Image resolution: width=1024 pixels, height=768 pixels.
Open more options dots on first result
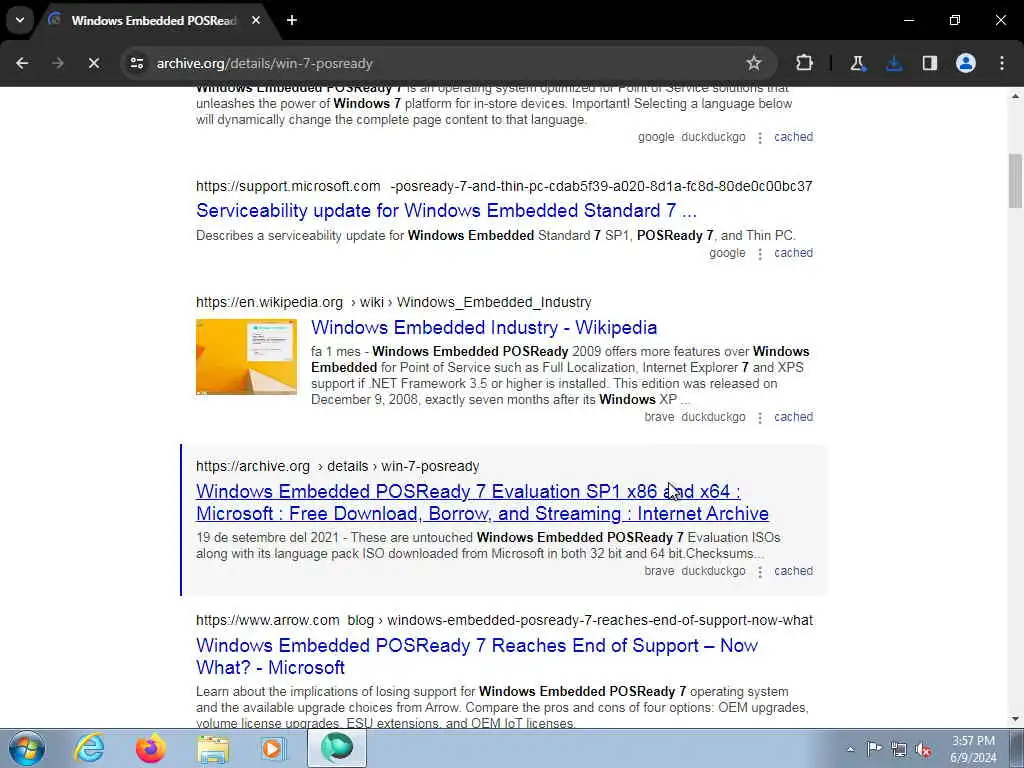[x=760, y=138]
